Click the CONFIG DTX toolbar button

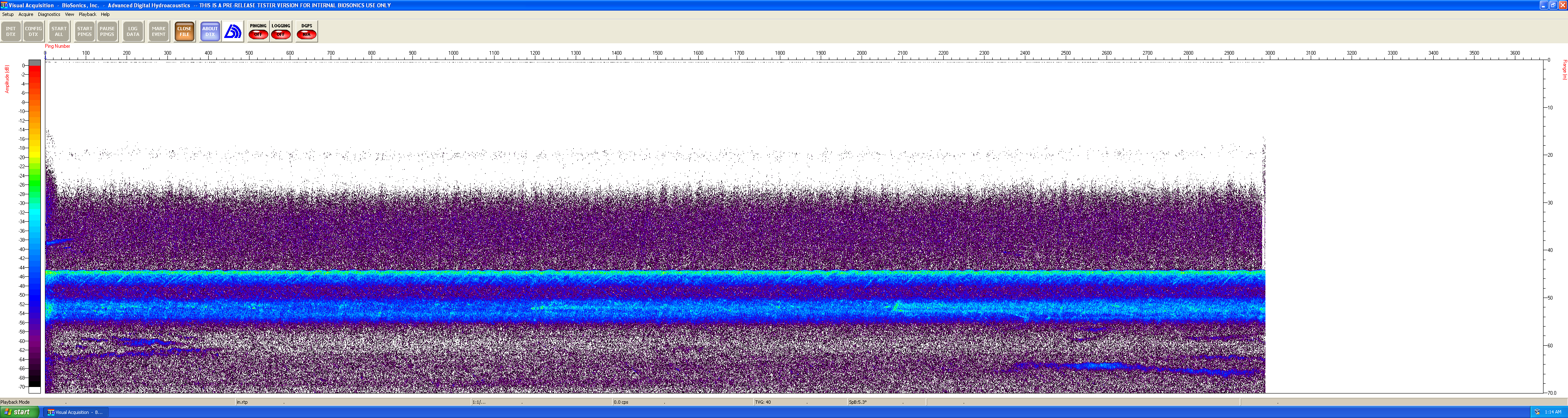(x=33, y=31)
